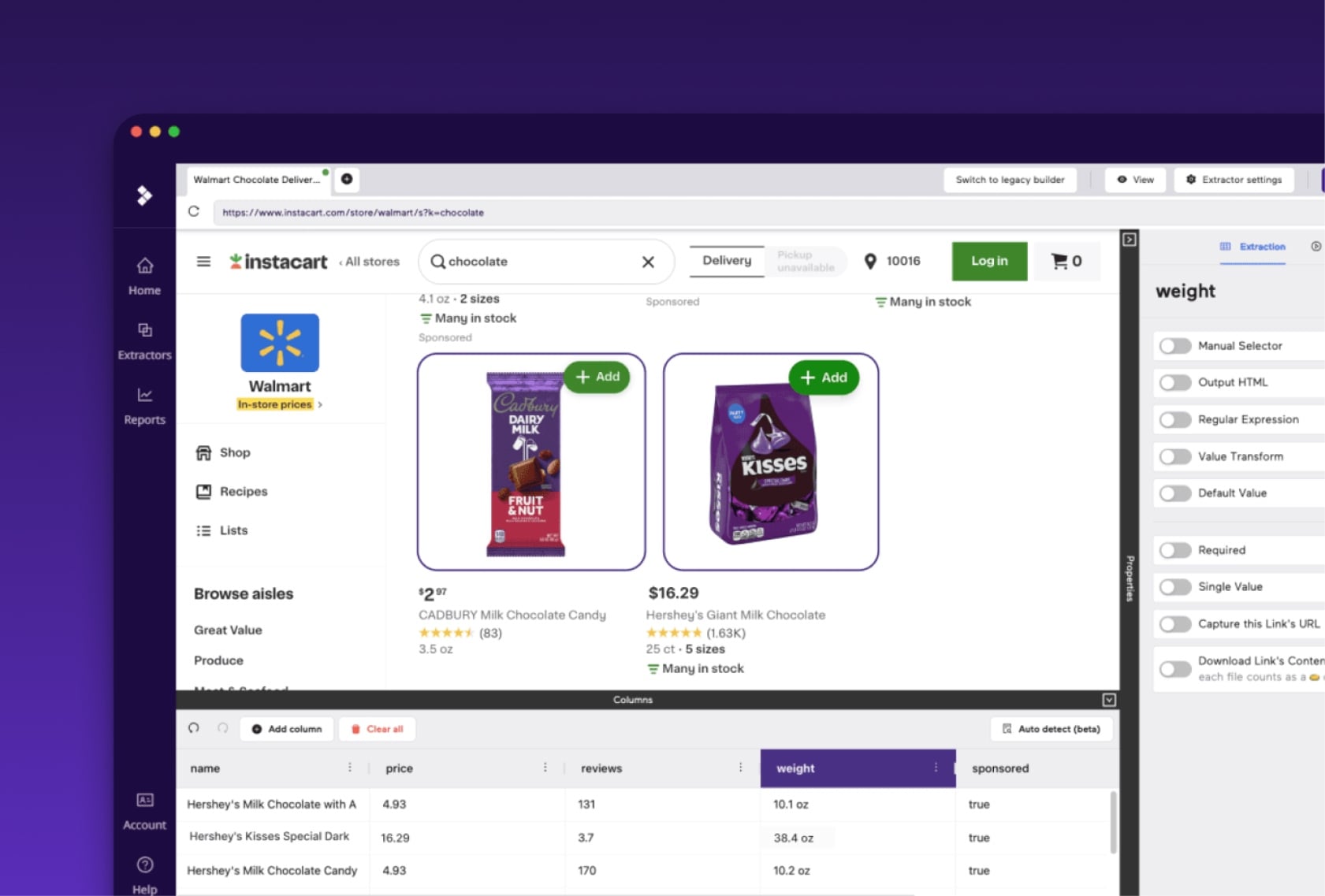
Task: Toggle Manual Selector on
Action: [x=1175, y=346]
